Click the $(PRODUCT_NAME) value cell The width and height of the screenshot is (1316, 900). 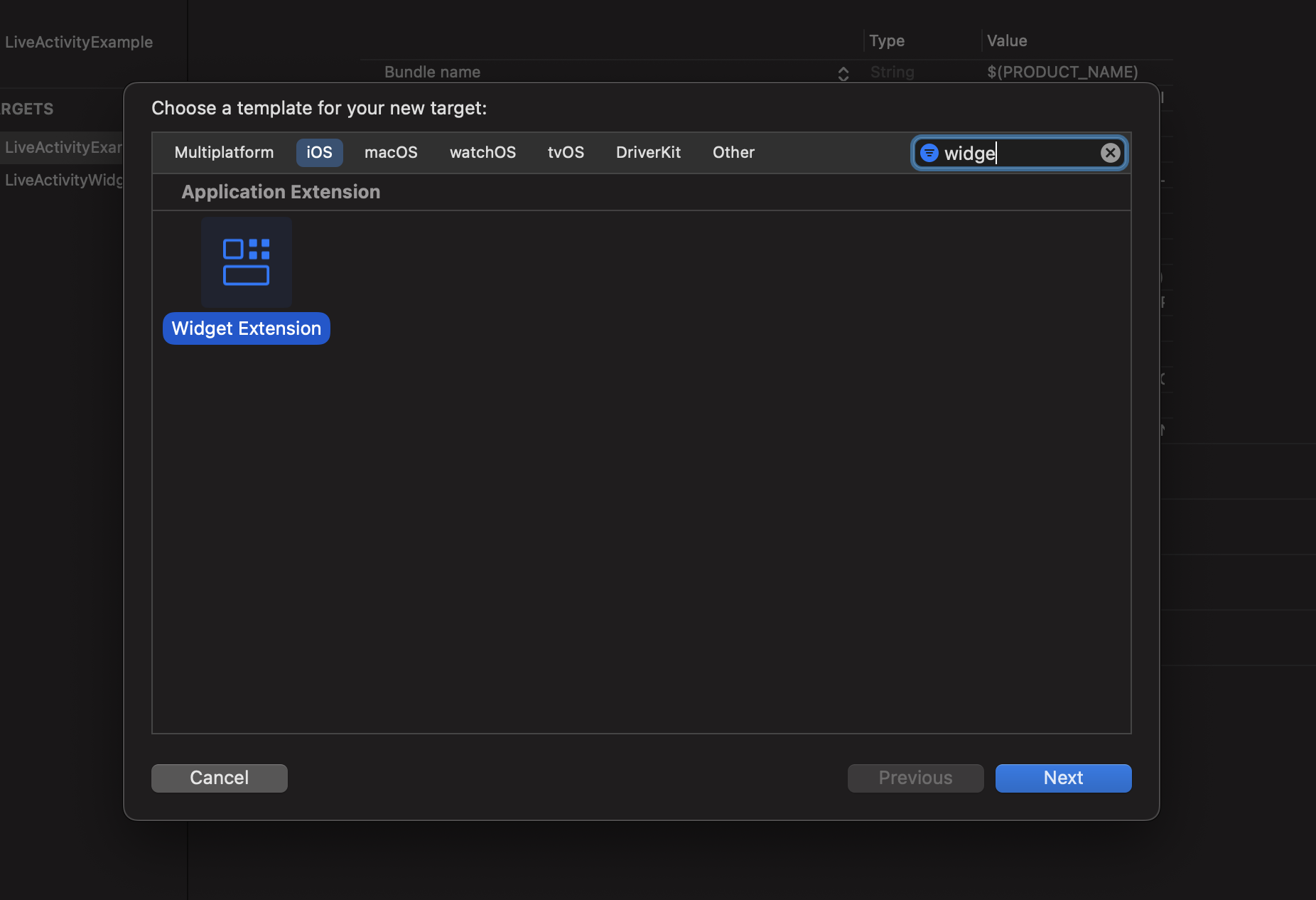1062,72
